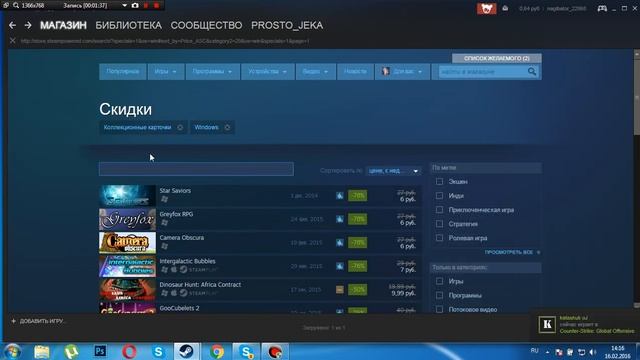Screen dimensions: 640x360
Task: Check the Стратегия tag filter
Action: pyautogui.click(x=439, y=224)
